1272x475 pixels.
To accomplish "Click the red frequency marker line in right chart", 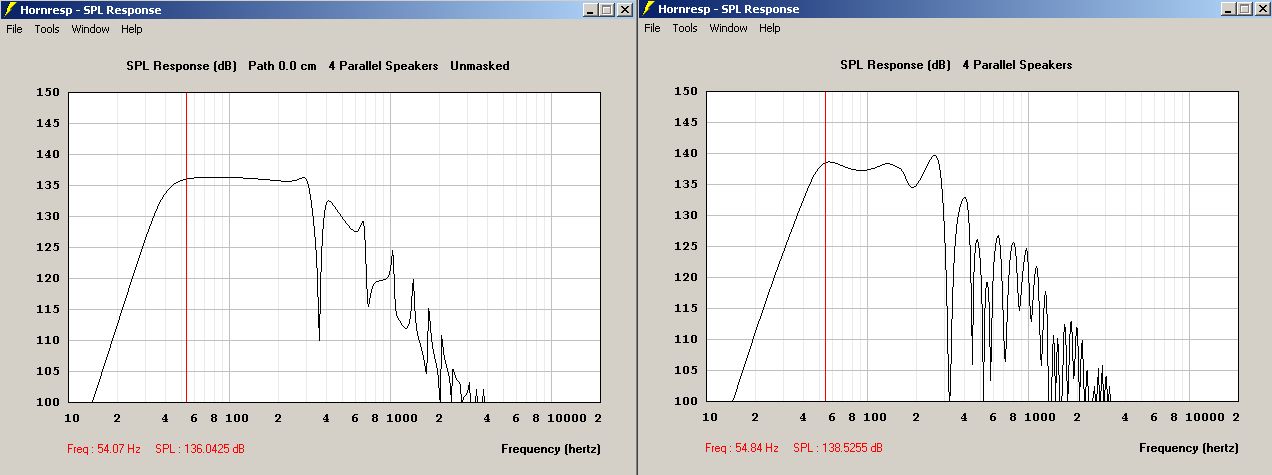I will tap(825, 246).
